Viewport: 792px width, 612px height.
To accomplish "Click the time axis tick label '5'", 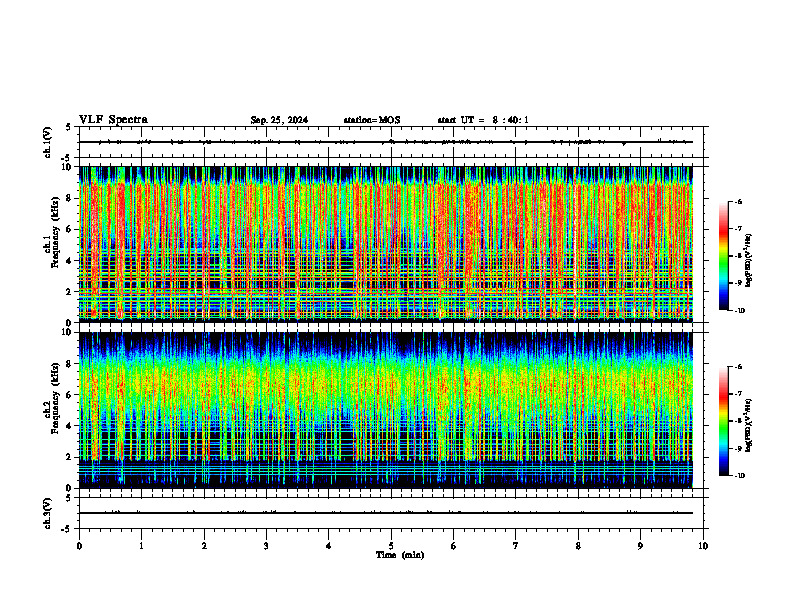I will click(391, 546).
